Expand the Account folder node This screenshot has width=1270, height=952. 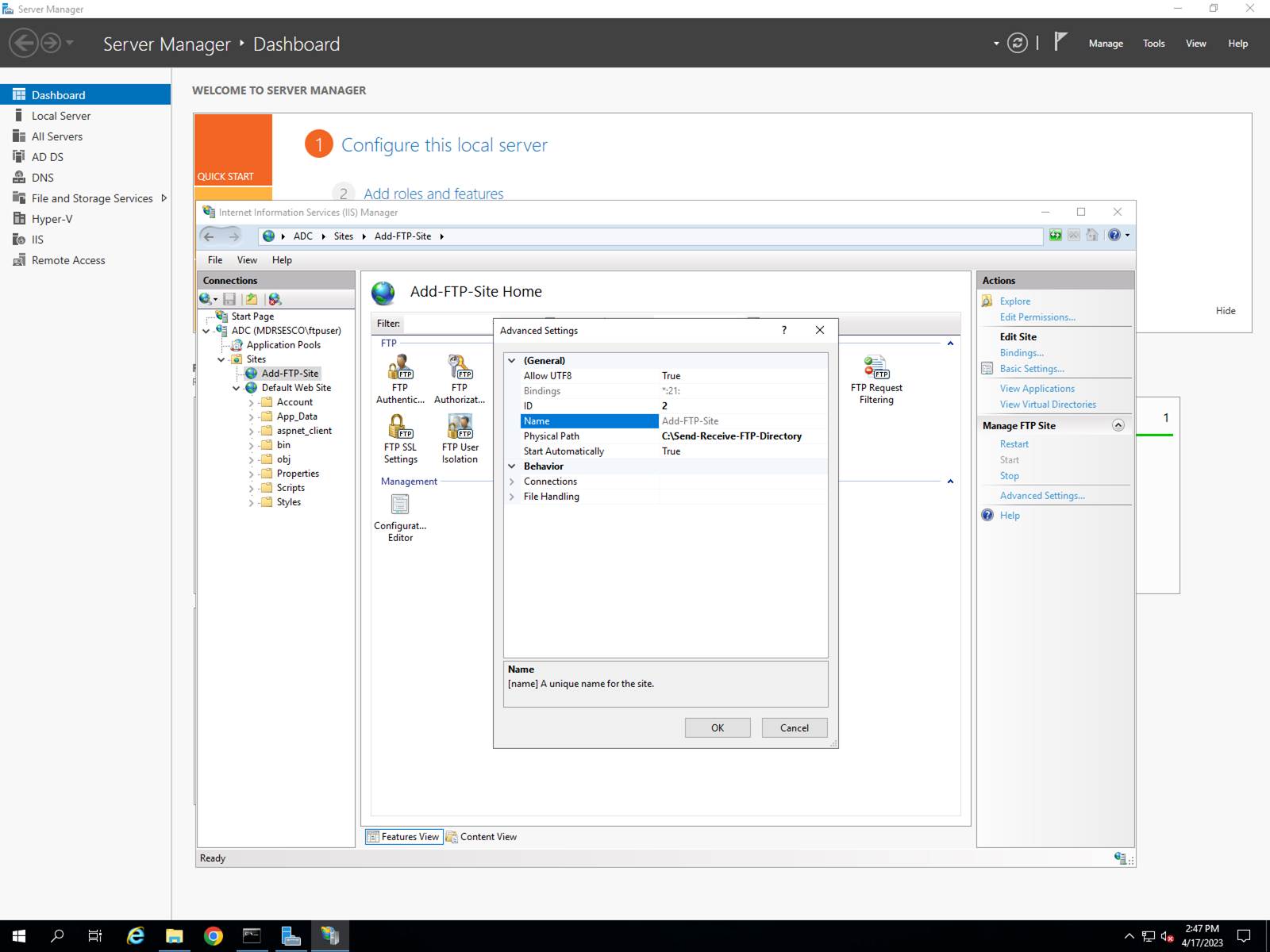click(252, 402)
